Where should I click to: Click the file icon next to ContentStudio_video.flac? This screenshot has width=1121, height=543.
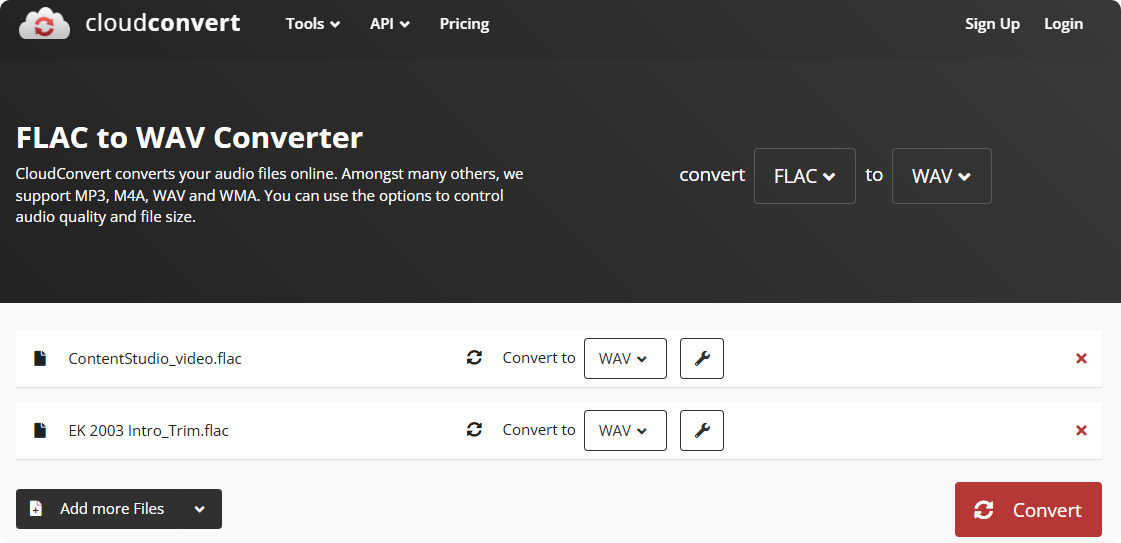tap(40, 358)
